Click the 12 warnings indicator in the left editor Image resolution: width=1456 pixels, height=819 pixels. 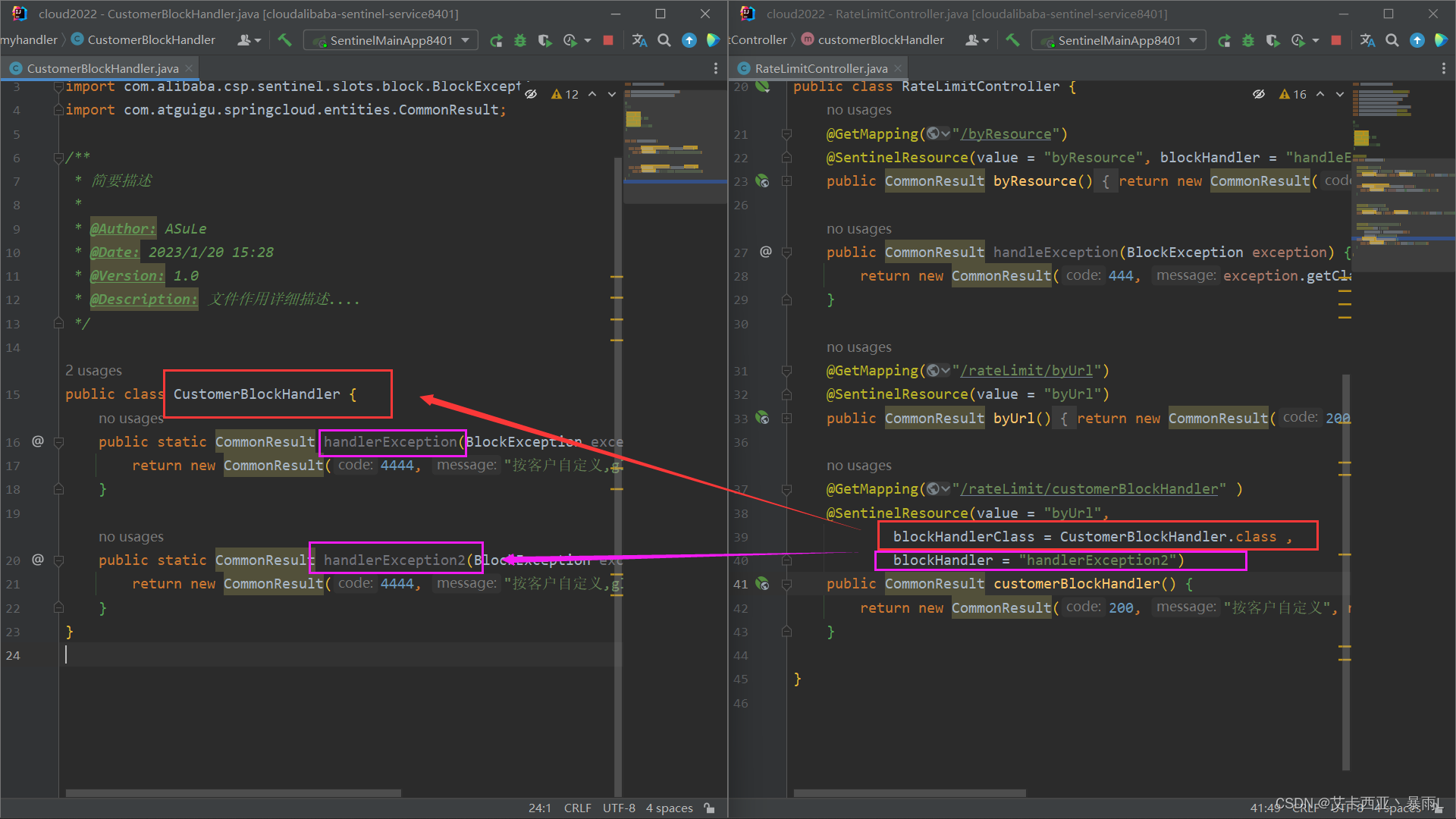click(565, 94)
